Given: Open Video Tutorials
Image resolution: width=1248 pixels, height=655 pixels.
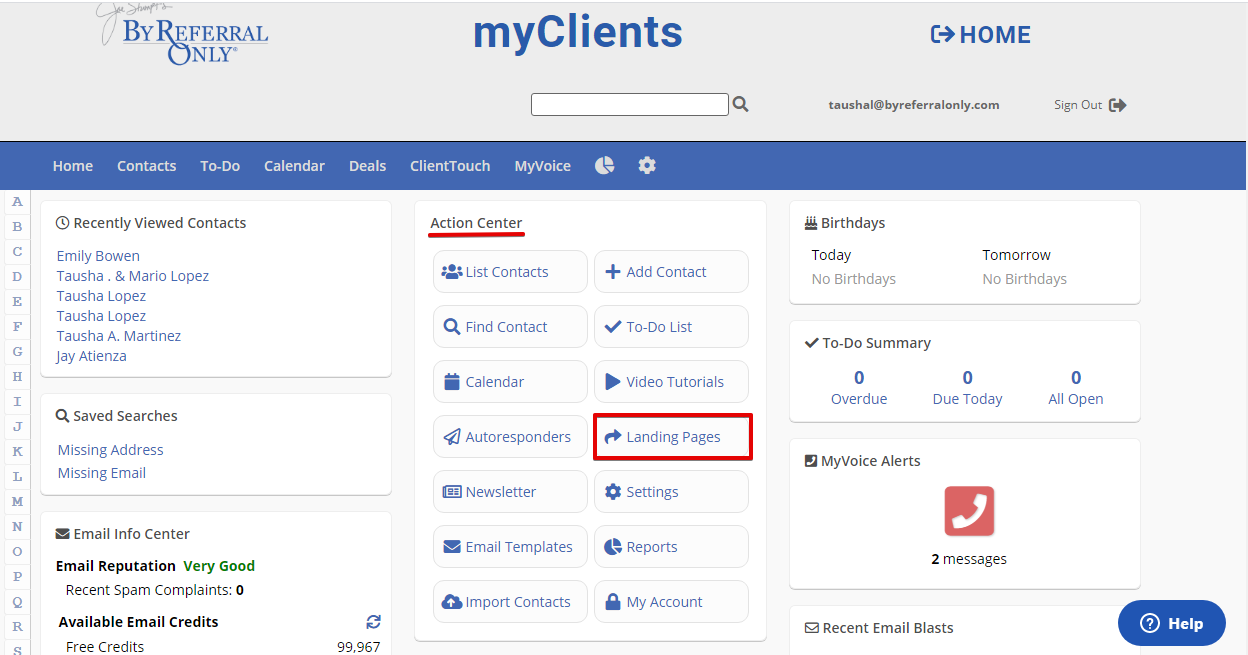Looking at the screenshot, I should (671, 382).
